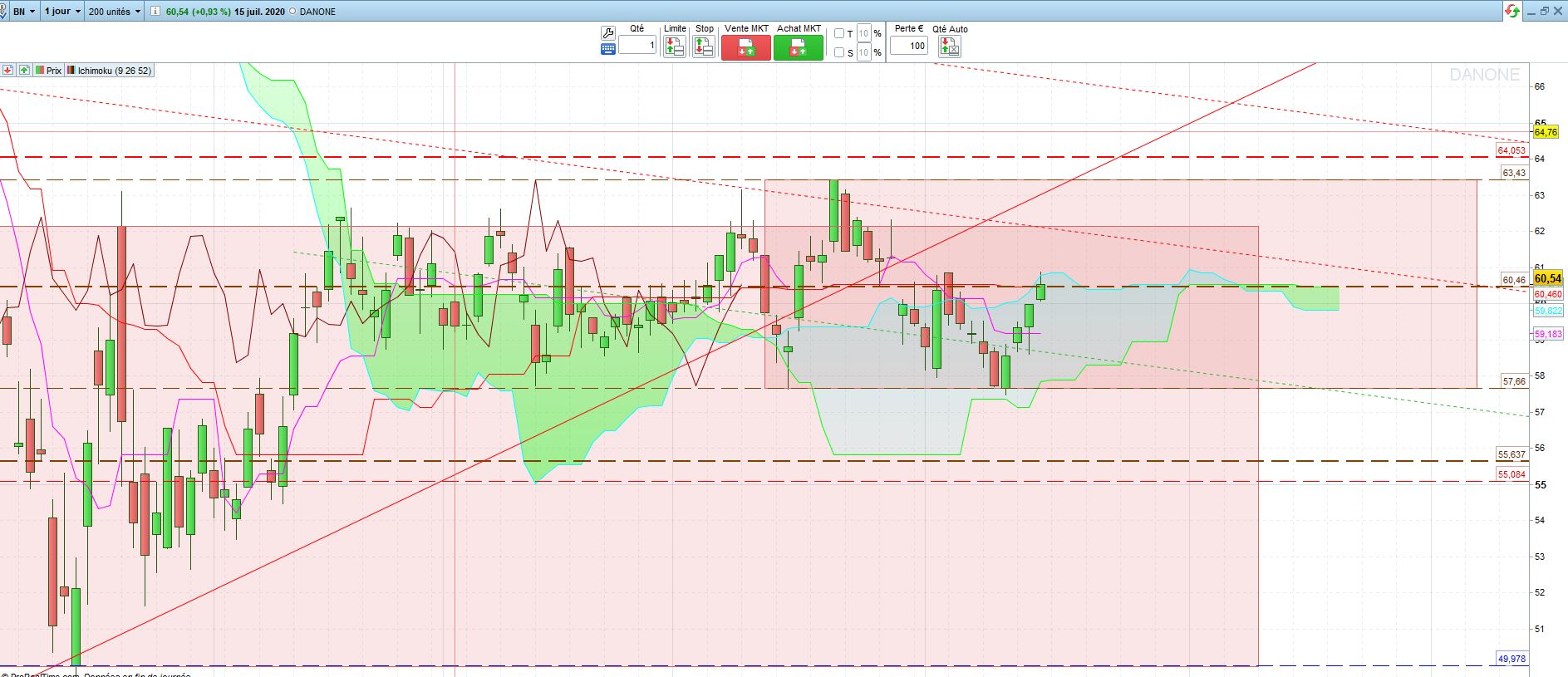The width and height of the screenshot is (1568, 677).
Task: Click the red 60,460 value label
Action: coord(1548,294)
